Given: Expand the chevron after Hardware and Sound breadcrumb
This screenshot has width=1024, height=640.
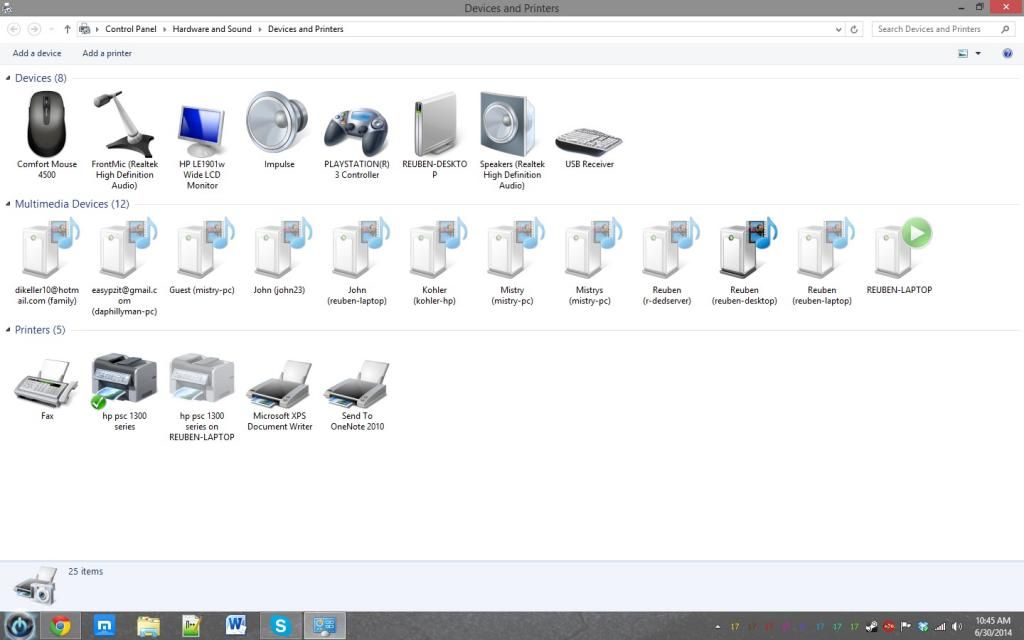Looking at the screenshot, I should [260, 29].
